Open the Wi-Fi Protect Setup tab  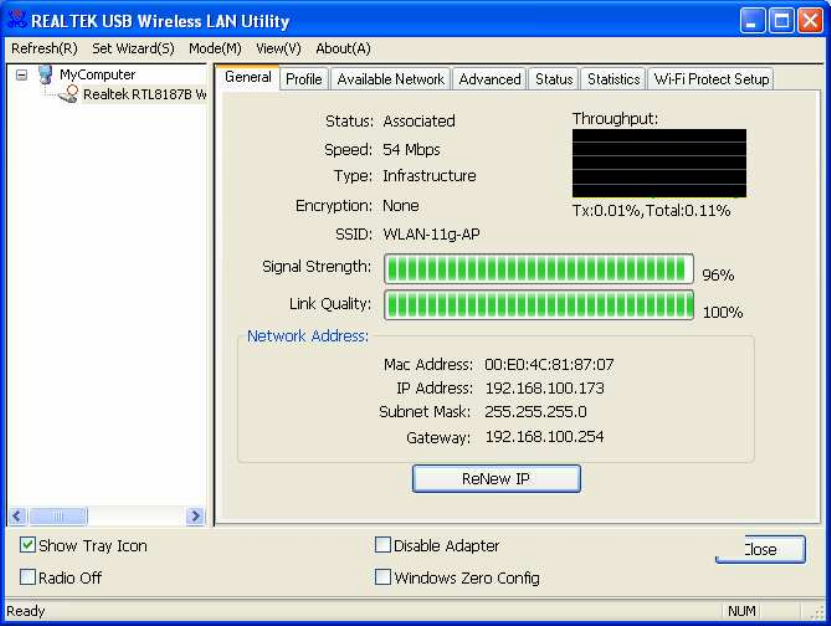point(711,79)
